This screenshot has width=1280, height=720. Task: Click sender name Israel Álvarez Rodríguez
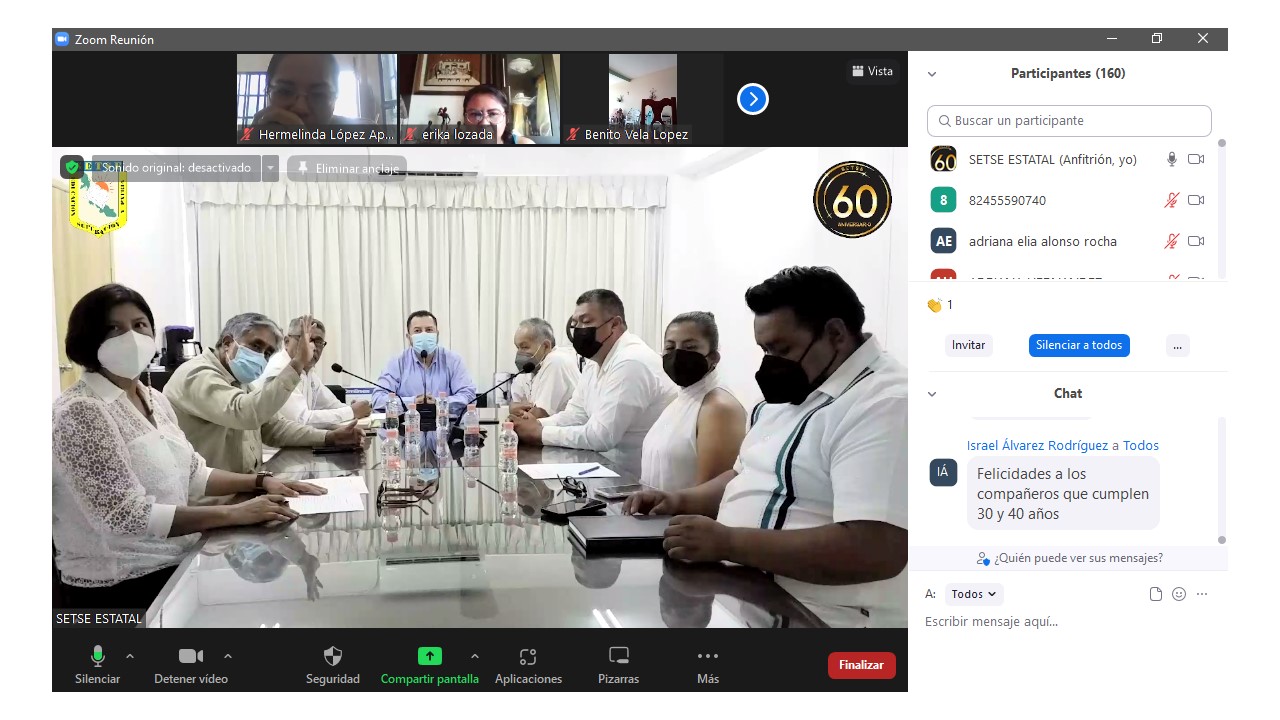coord(1037,446)
